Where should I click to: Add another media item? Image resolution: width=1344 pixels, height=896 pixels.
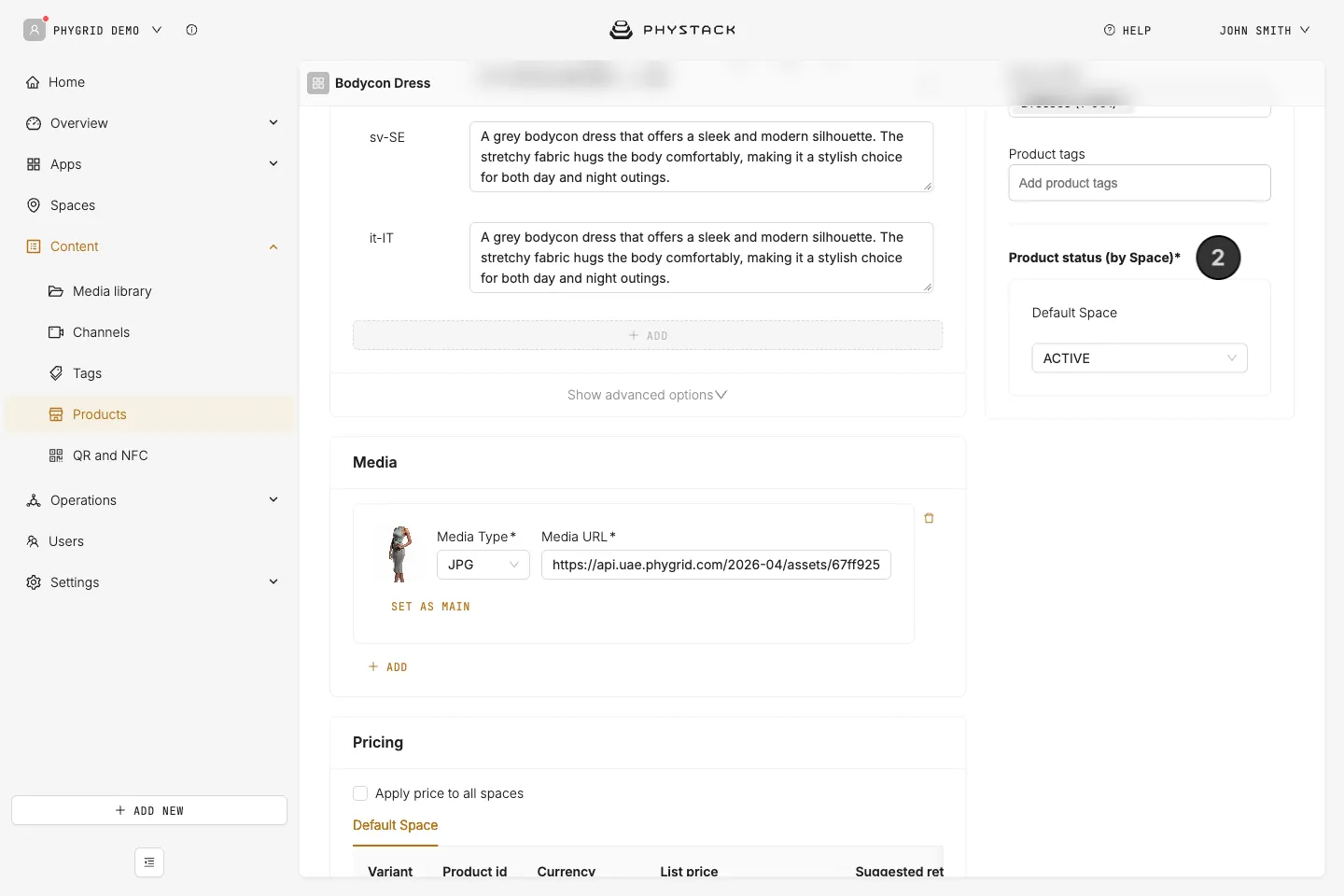[x=387, y=667]
